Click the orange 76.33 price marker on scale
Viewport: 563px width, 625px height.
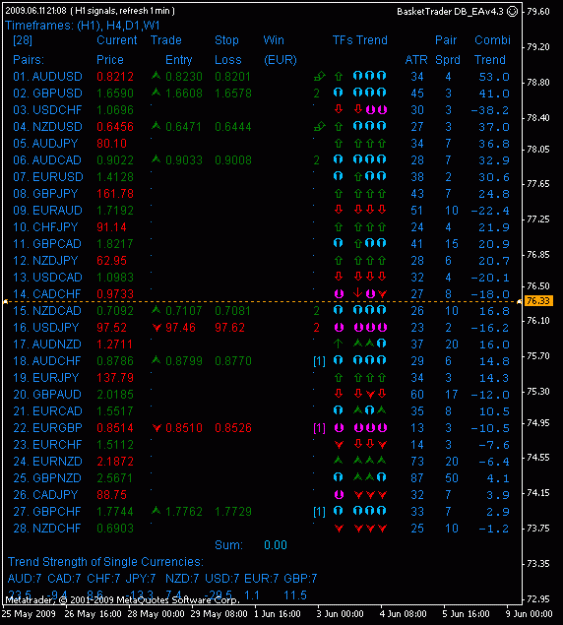pos(538,301)
